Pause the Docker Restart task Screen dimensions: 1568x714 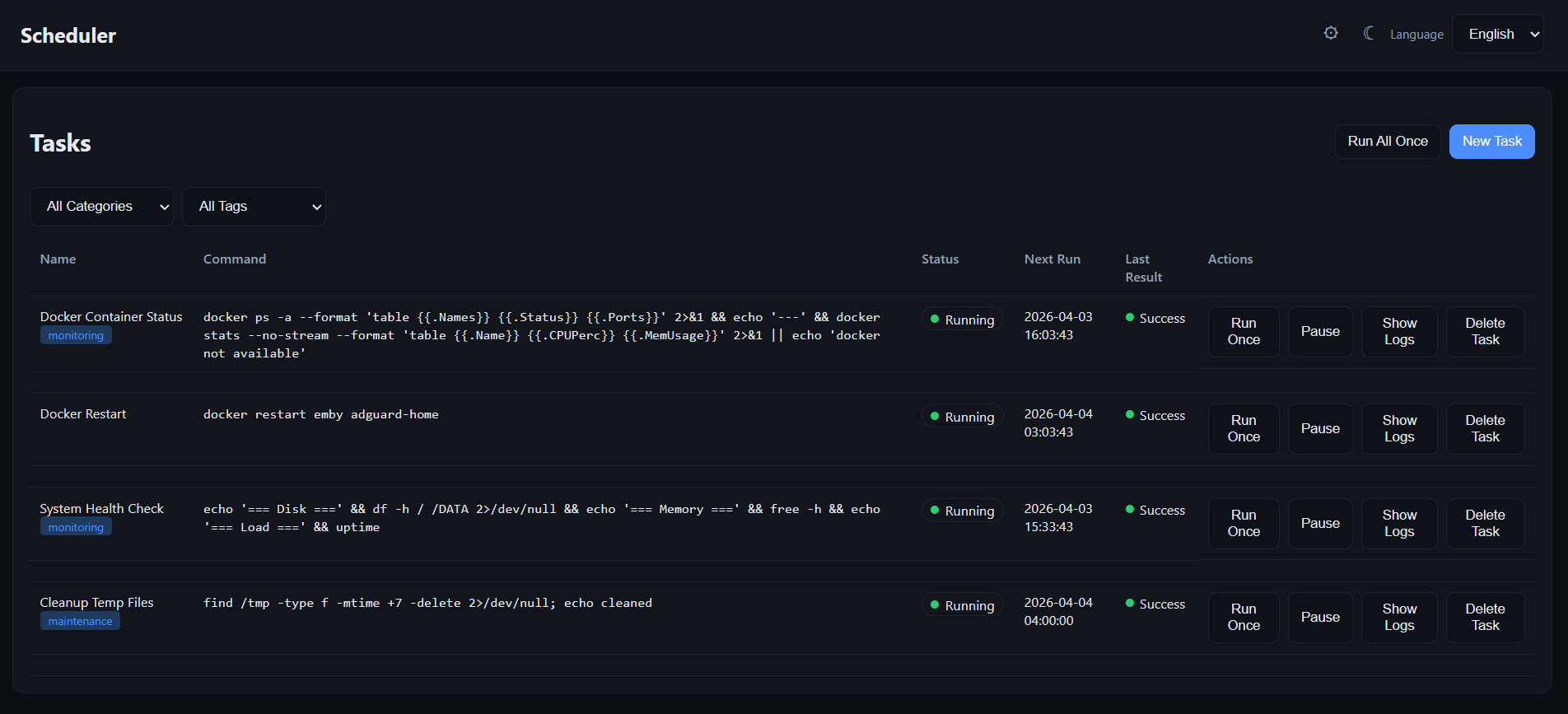click(x=1320, y=429)
